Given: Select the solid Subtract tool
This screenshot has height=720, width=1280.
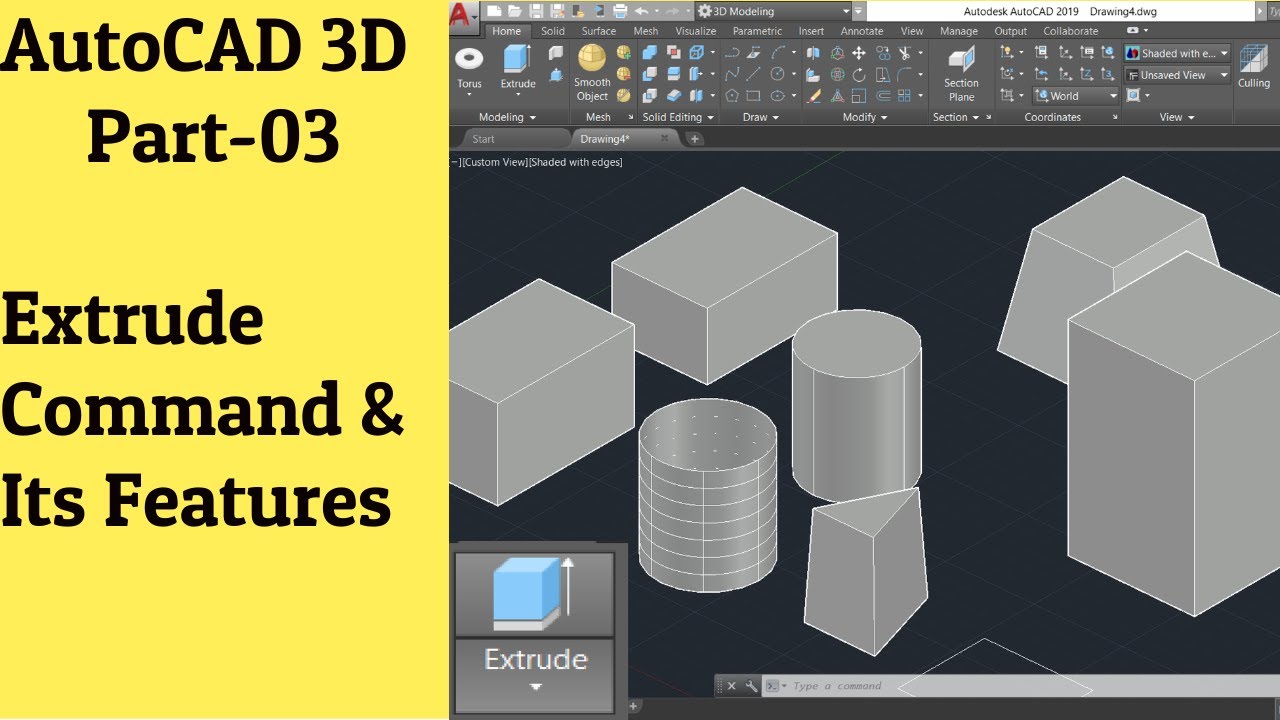Looking at the screenshot, I should 649,74.
